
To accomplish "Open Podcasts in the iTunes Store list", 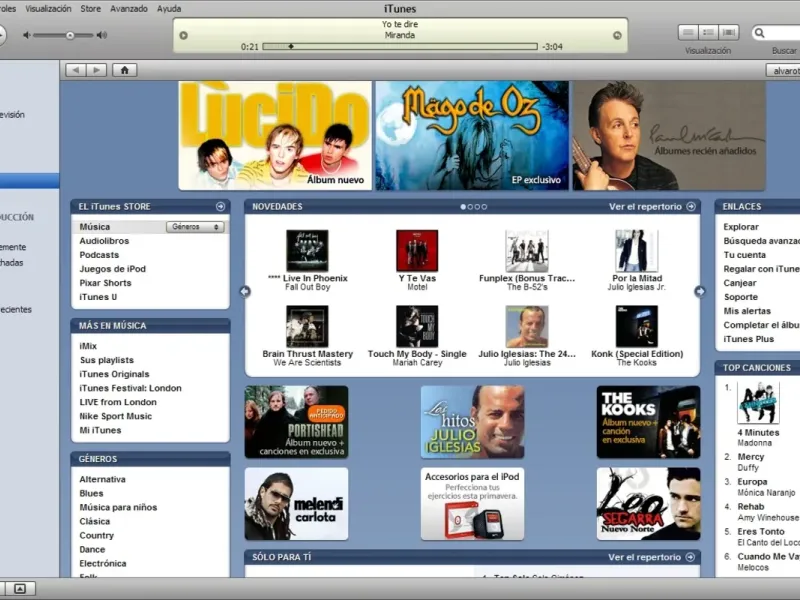I will tap(99, 255).
